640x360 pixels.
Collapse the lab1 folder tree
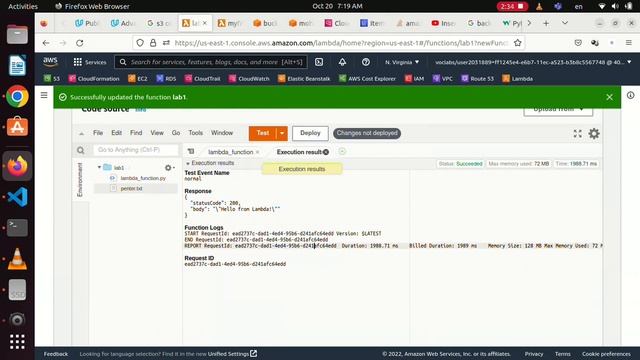(x=99, y=167)
